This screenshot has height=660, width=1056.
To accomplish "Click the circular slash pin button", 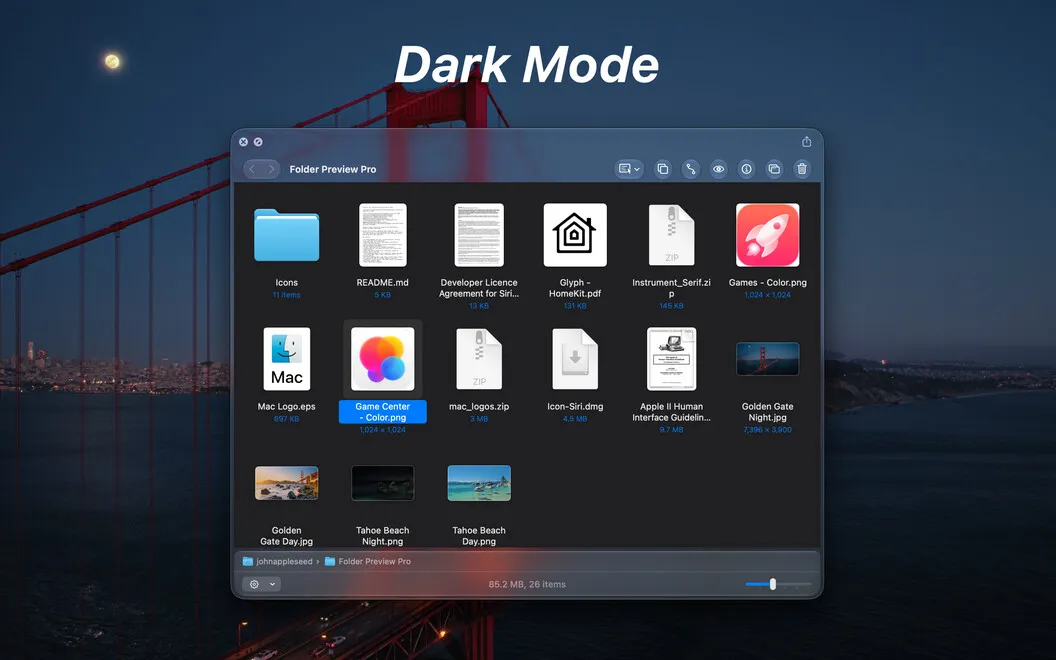I will tap(258, 142).
